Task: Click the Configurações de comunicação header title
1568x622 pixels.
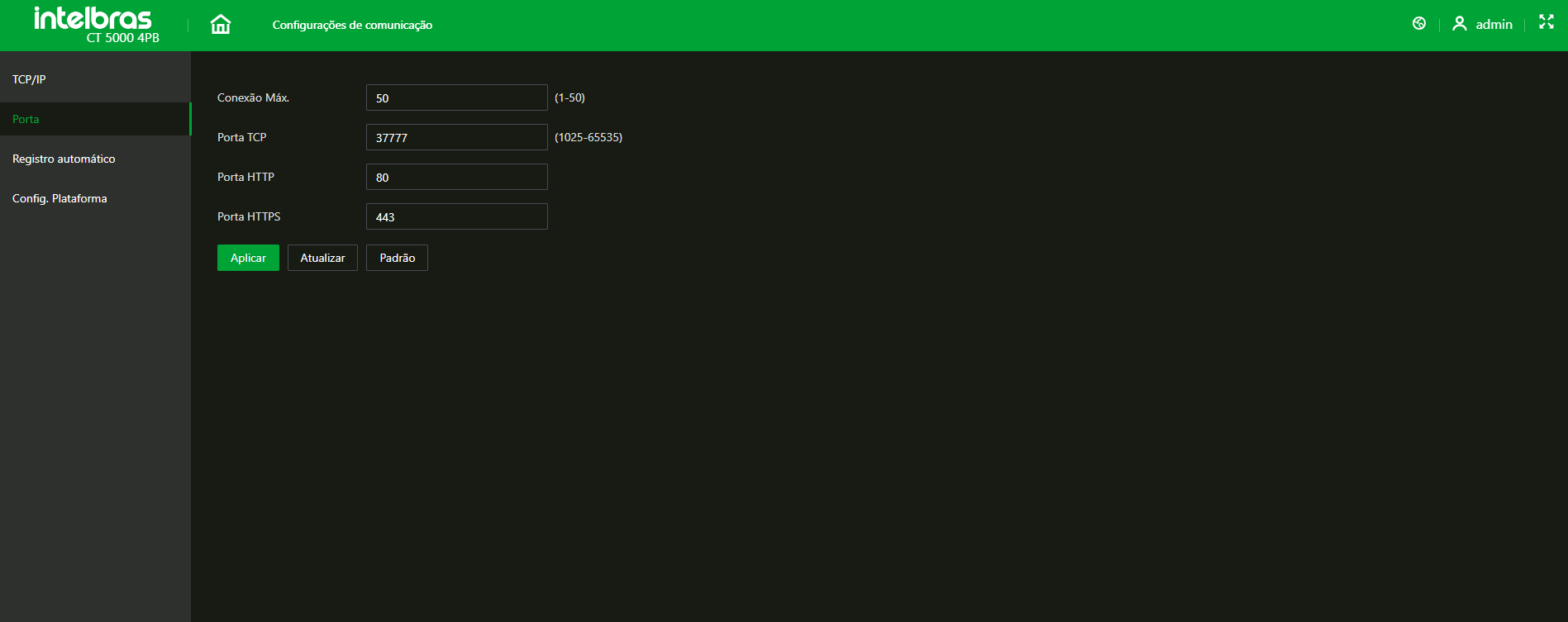Action: [352, 25]
